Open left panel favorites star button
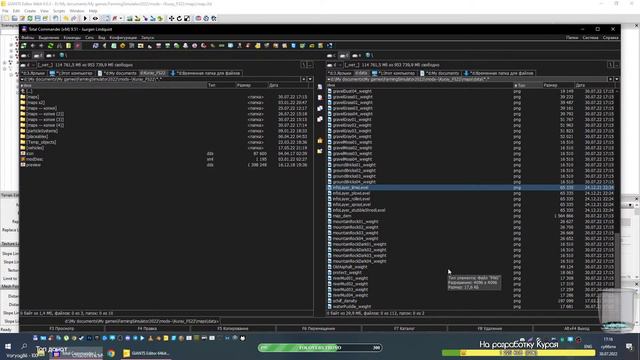The width and height of the screenshot is (640, 360). pos(304,79)
